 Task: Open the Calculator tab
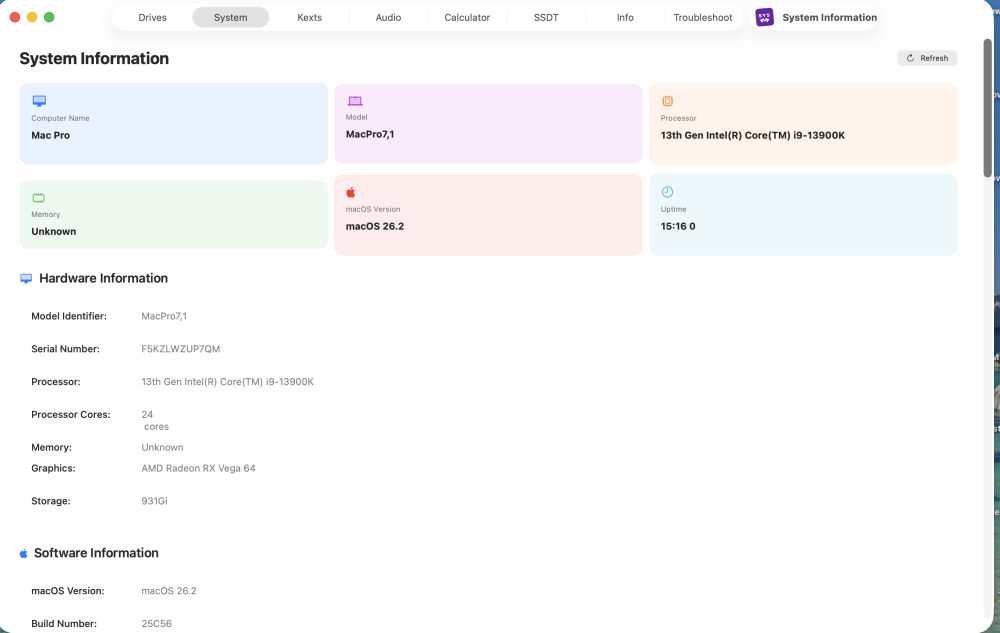point(467,17)
